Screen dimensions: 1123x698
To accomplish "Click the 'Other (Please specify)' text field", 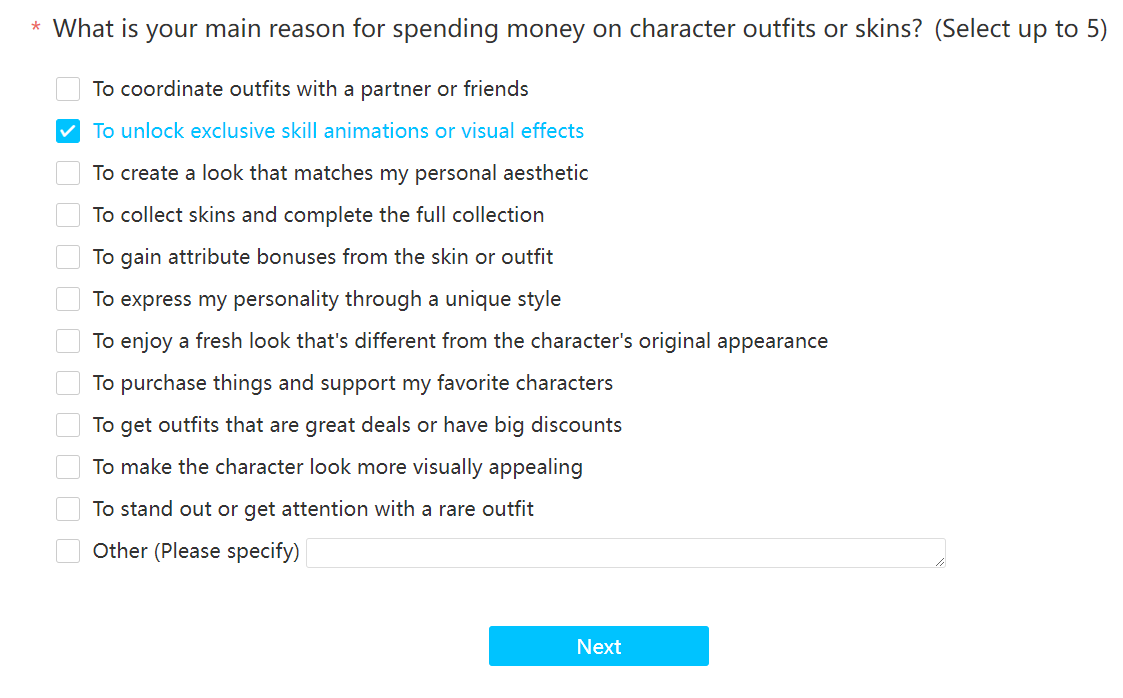I will (x=626, y=553).
